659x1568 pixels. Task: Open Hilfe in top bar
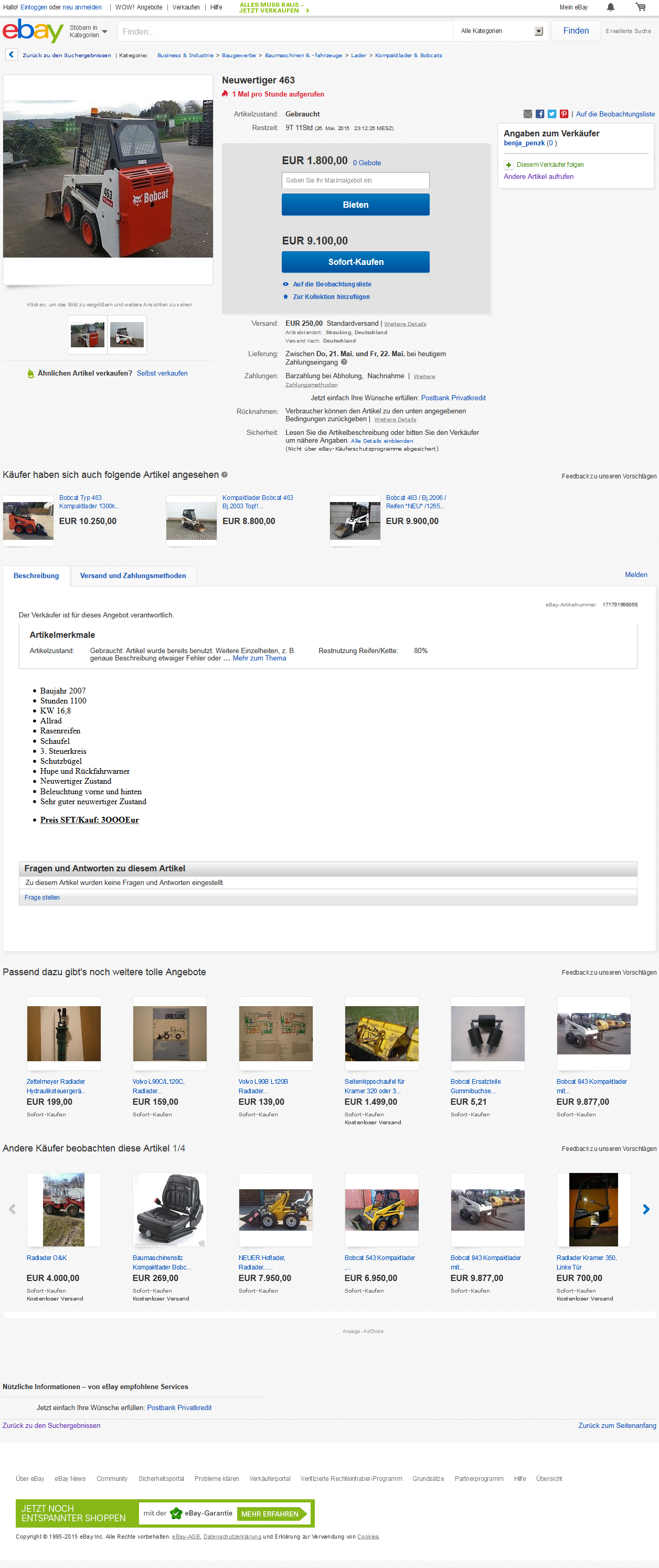coord(216,7)
